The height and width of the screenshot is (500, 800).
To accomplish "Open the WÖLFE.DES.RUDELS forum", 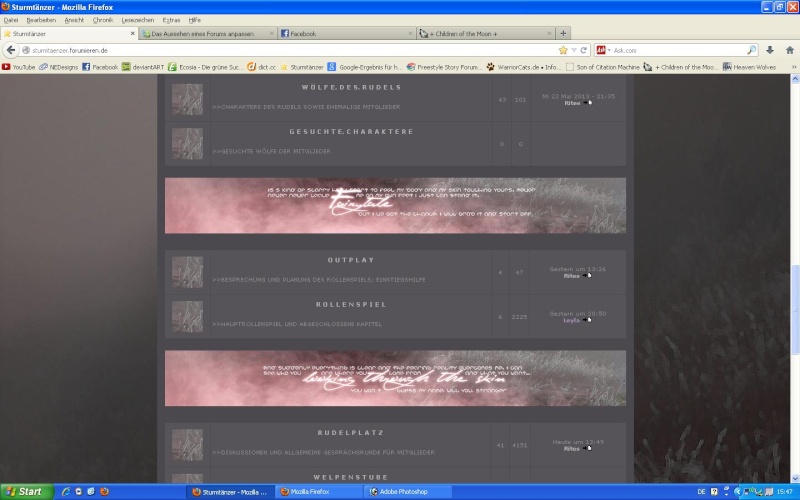I will (352, 87).
